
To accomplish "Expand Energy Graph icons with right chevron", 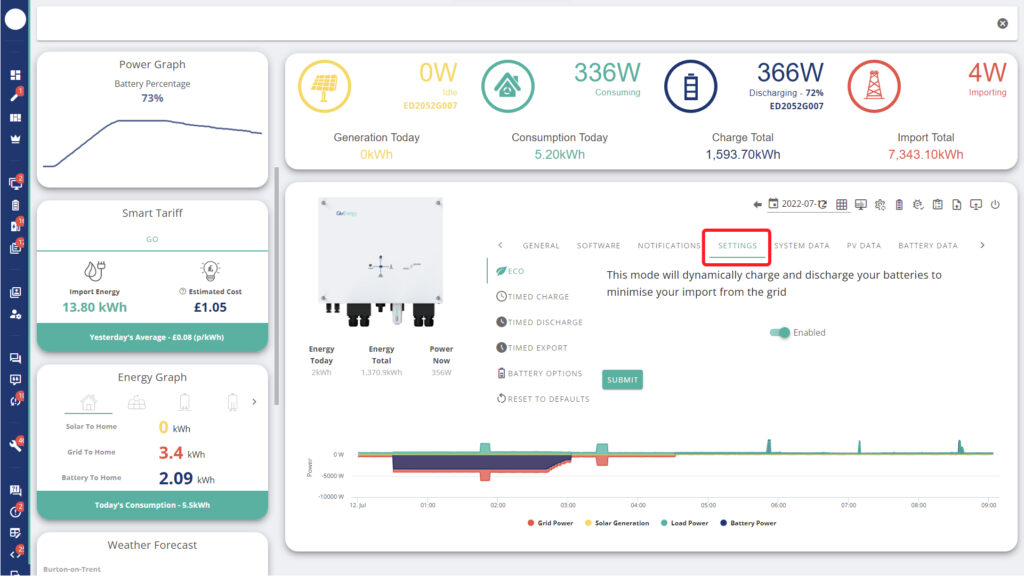I will (x=254, y=402).
